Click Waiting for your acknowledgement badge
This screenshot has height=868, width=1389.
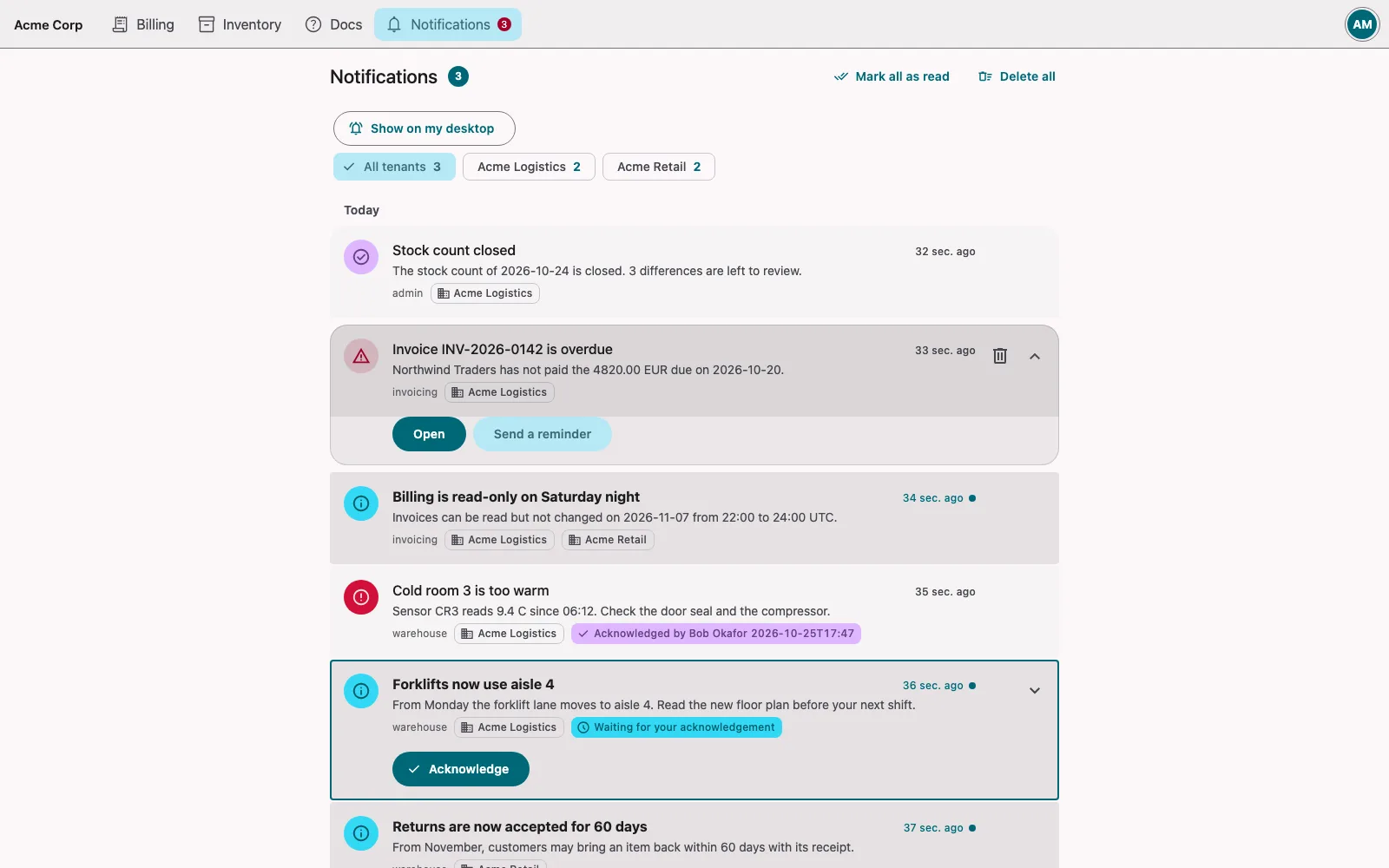pos(677,727)
